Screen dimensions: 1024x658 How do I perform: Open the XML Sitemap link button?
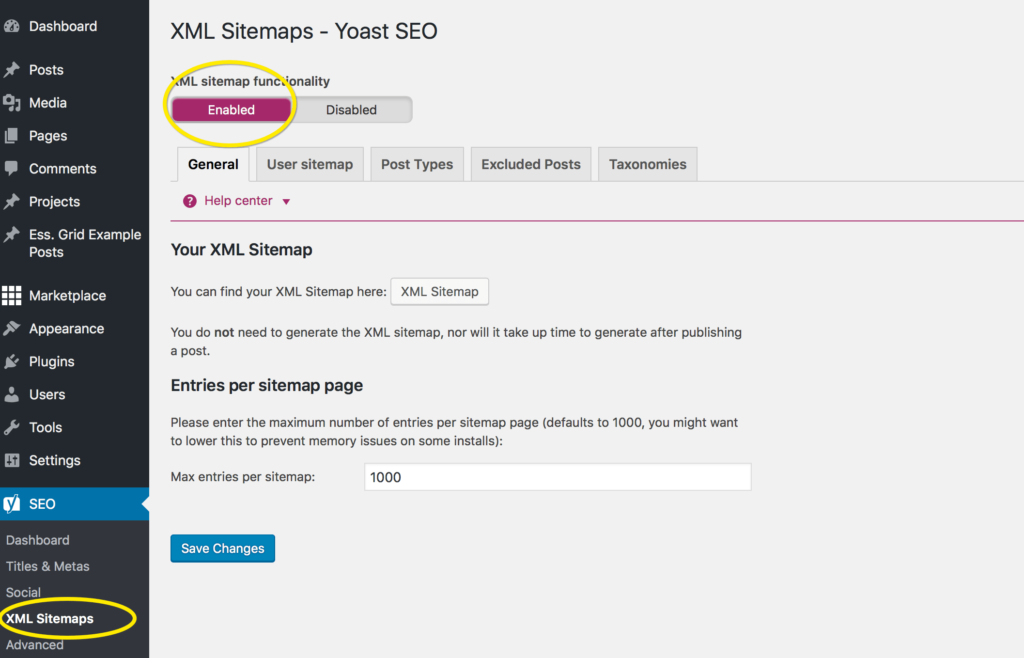pos(440,292)
